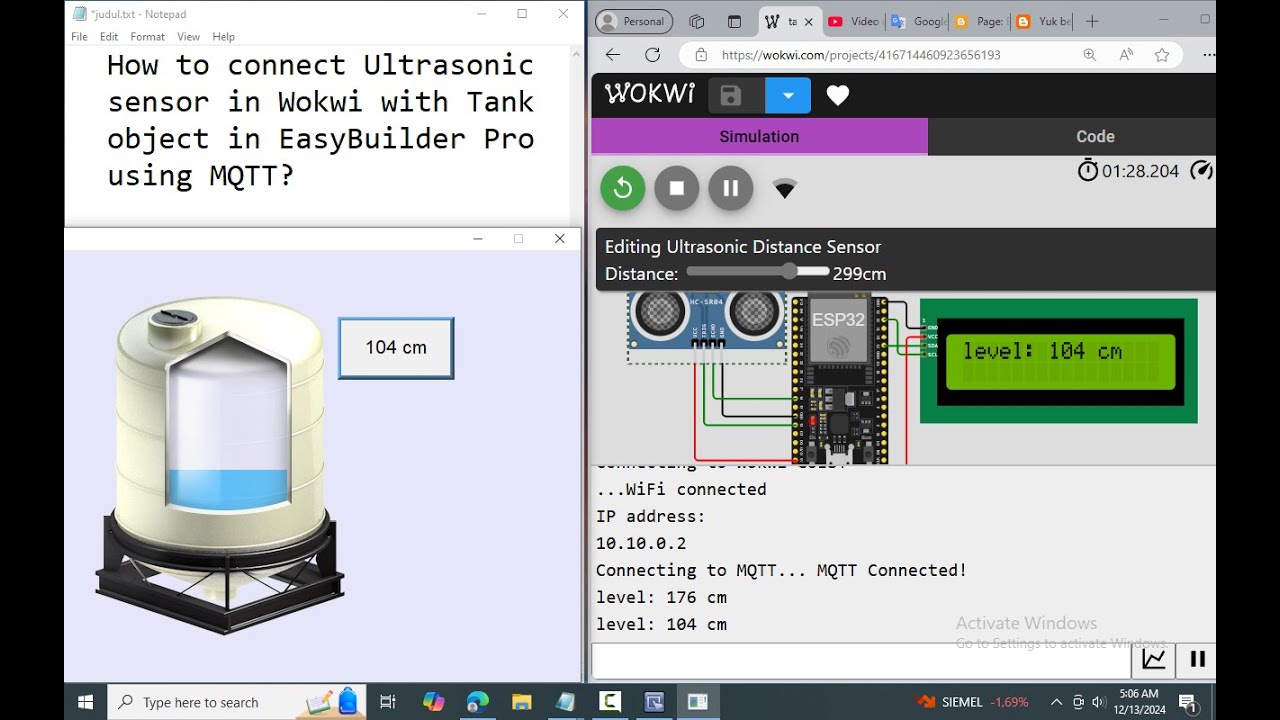The width and height of the screenshot is (1280, 720).
Task: Focus the serial monitor input field
Action: tap(861, 660)
